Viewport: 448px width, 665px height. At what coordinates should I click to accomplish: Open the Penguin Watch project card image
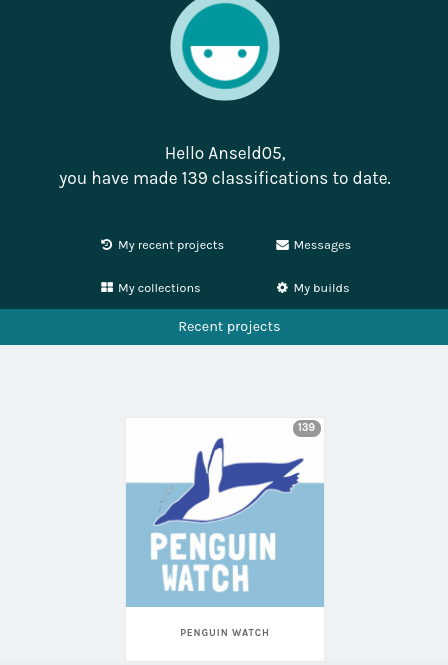click(x=225, y=512)
